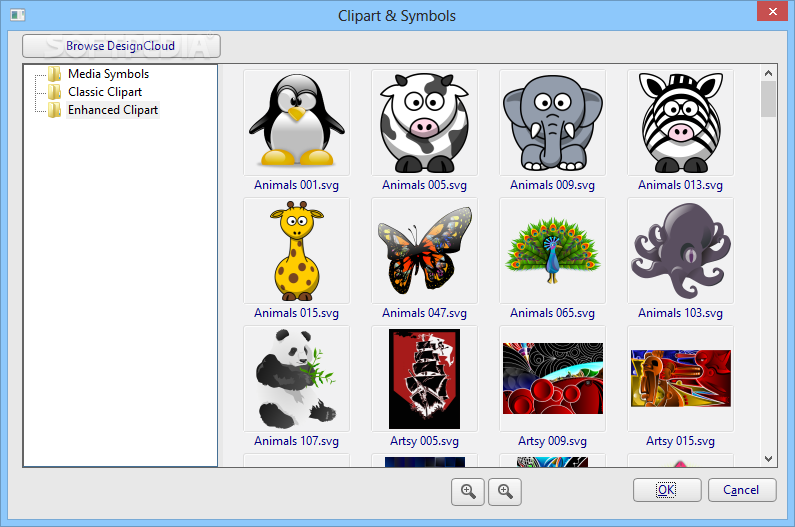Click the Browse DesignCloud button

click(121, 46)
